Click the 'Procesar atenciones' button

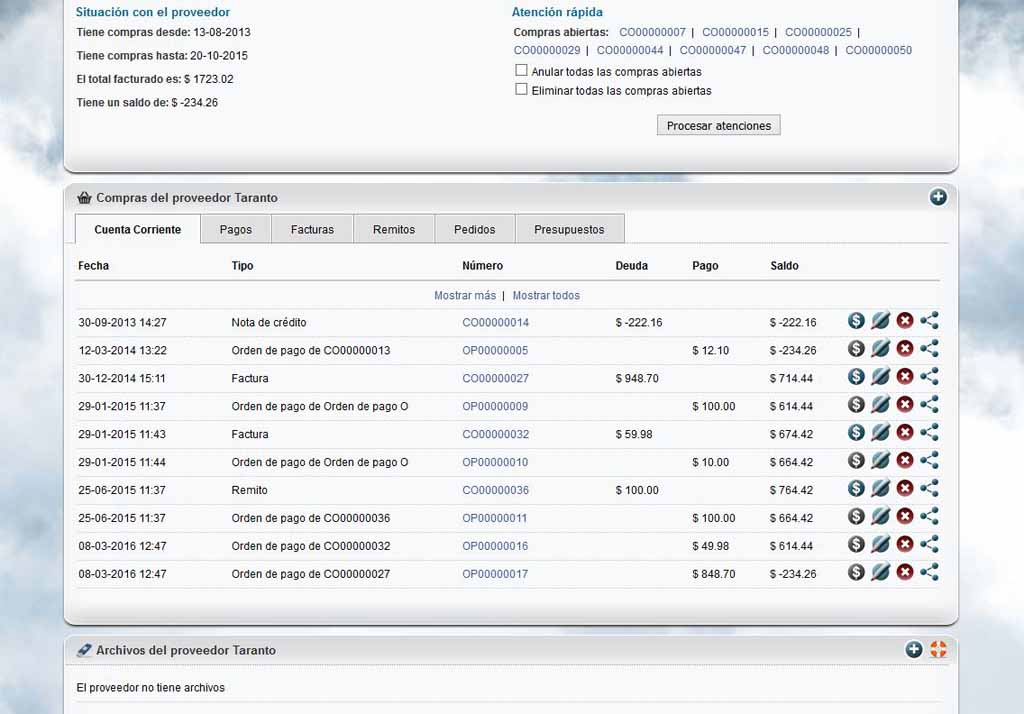(x=718, y=125)
